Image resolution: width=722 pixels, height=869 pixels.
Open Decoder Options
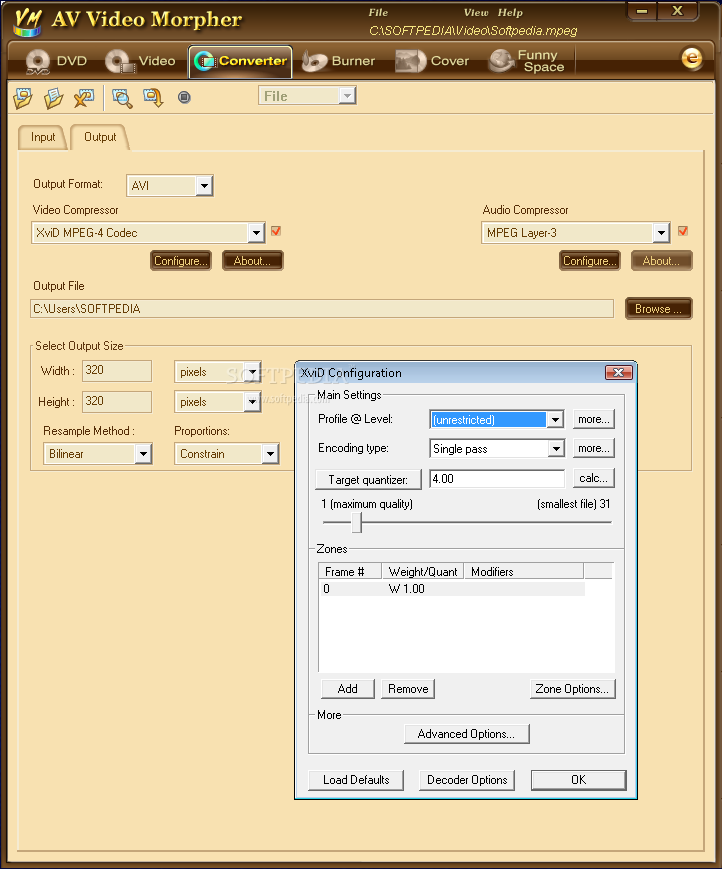click(x=467, y=780)
